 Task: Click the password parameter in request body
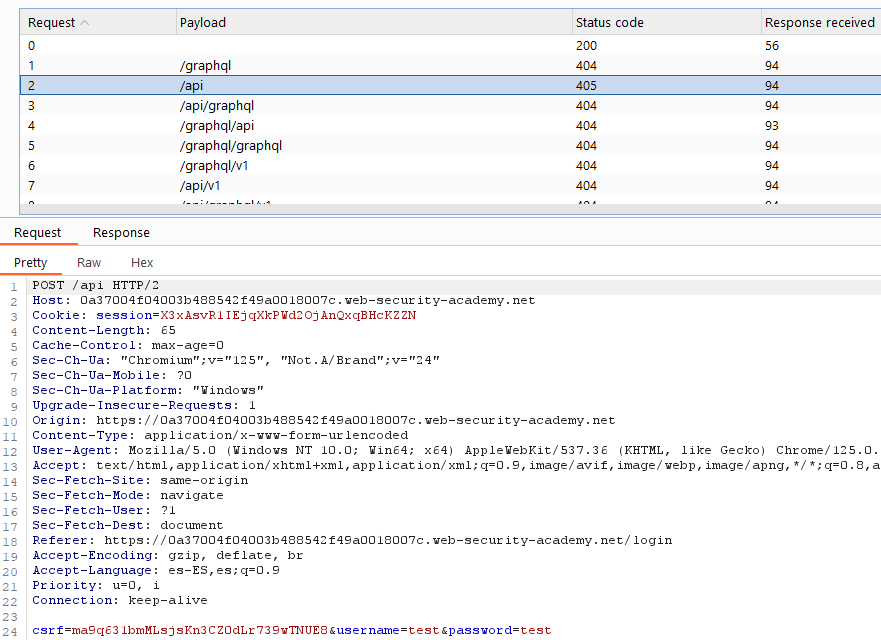pos(499,630)
